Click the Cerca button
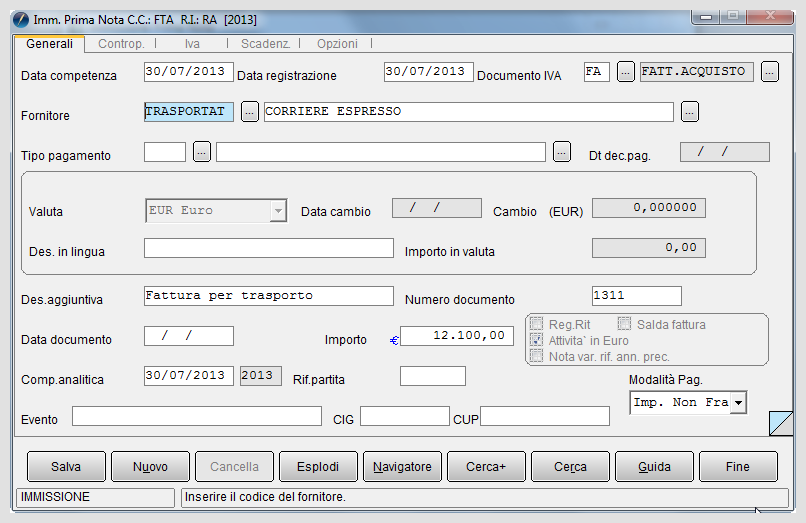The image size is (806, 523). click(x=570, y=466)
